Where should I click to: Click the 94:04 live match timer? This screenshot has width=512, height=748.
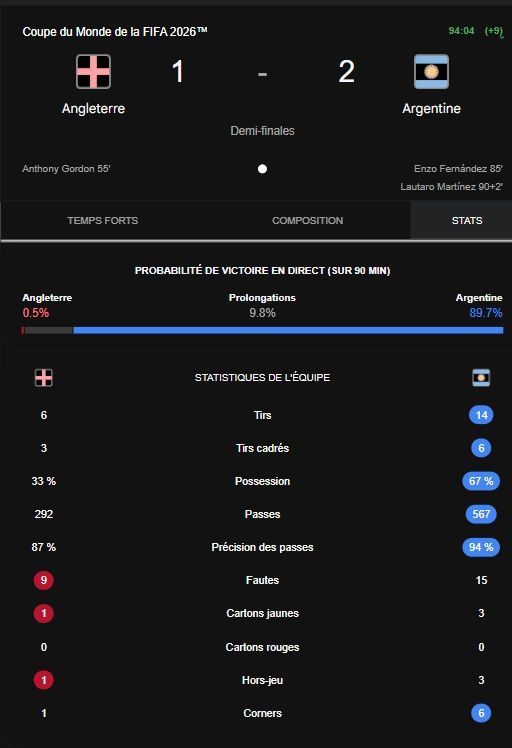(x=461, y=31)
